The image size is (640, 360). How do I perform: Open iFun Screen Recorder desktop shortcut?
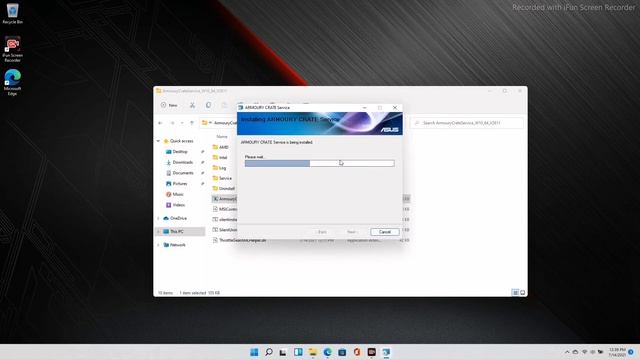tap(12, 49)
